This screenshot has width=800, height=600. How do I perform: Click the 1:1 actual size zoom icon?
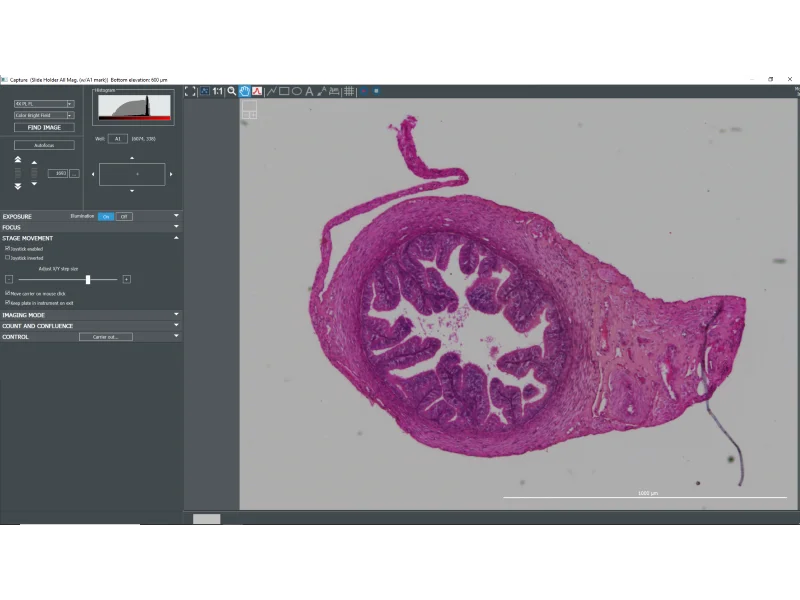click(x=218, y=91)
